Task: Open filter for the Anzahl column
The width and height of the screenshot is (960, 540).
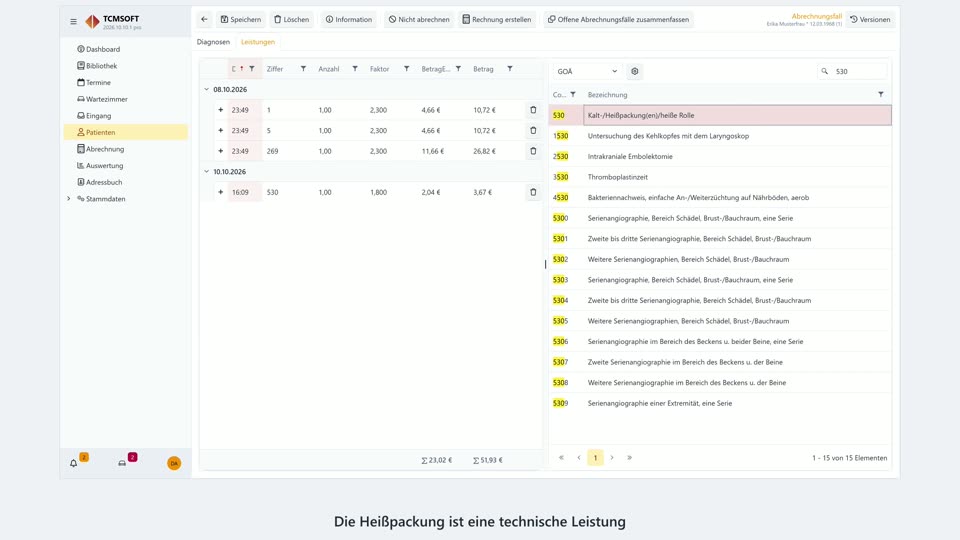Action: [355, 69]
